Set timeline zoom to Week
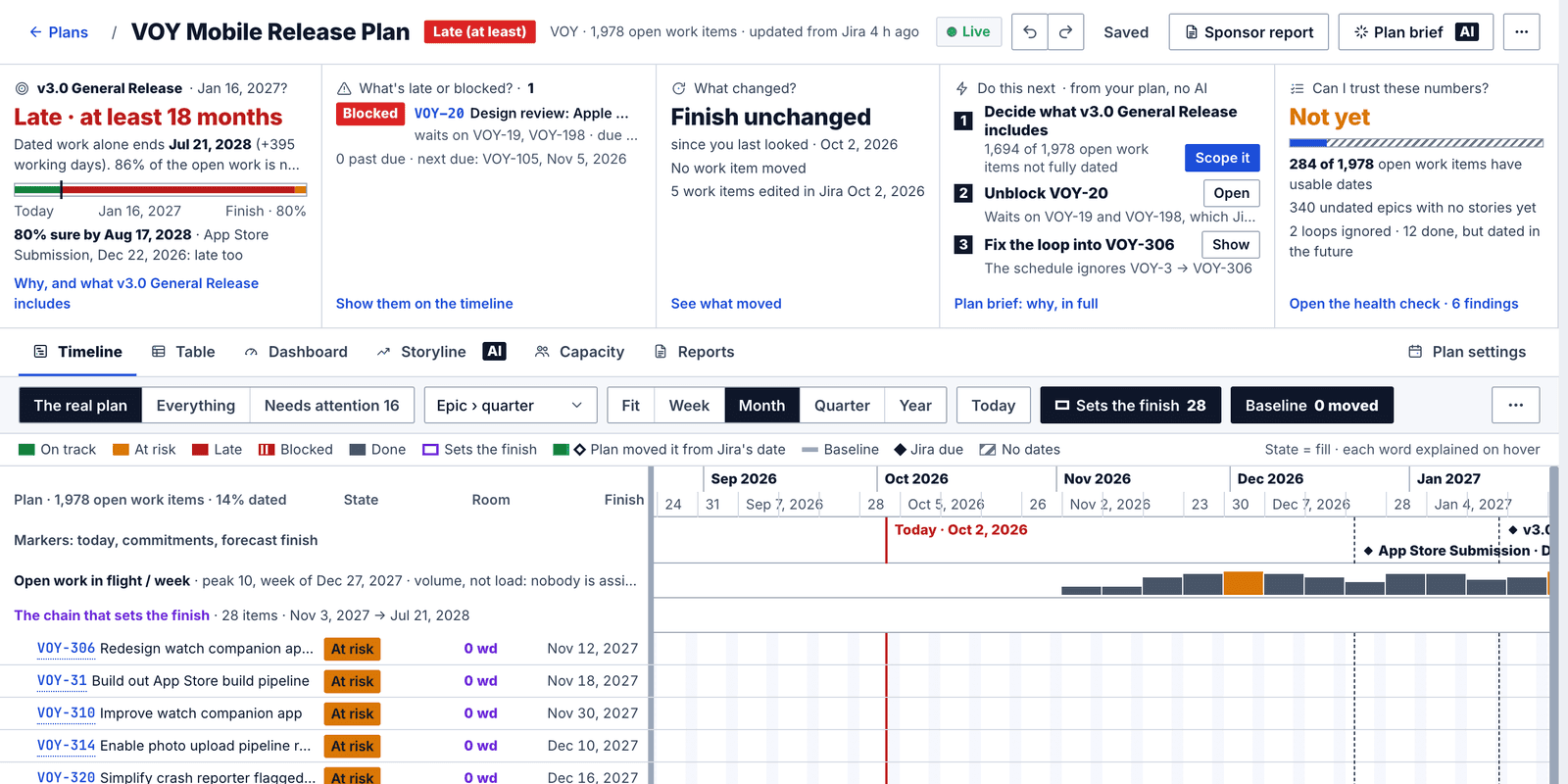Viewport: 1568px width, 784px height. [689, 405]
